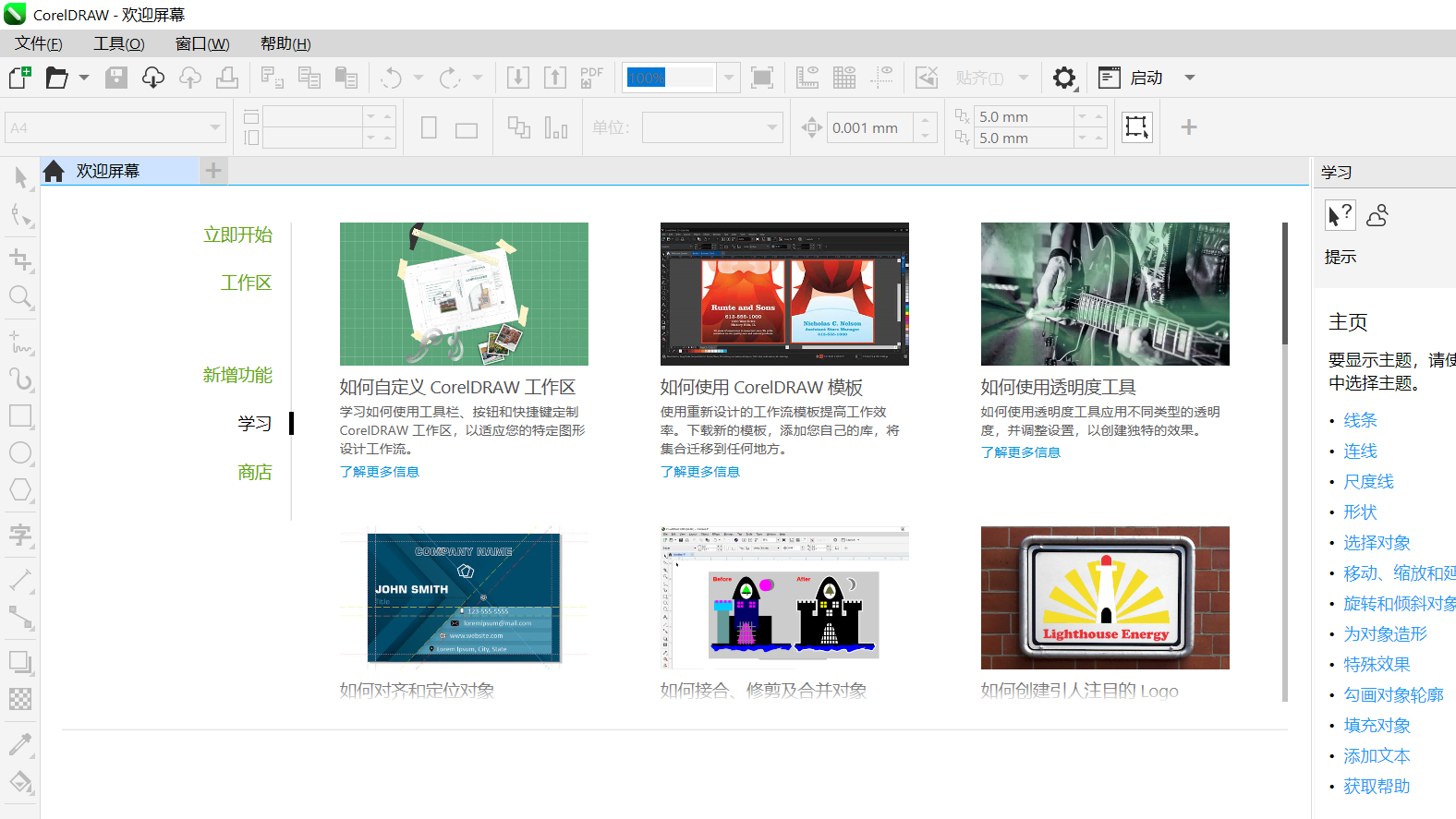This screenshot has width=1456, height=819.
Task: Select the Freehand drawing tool
Action: pyautogui.click(x=20, y=342)
